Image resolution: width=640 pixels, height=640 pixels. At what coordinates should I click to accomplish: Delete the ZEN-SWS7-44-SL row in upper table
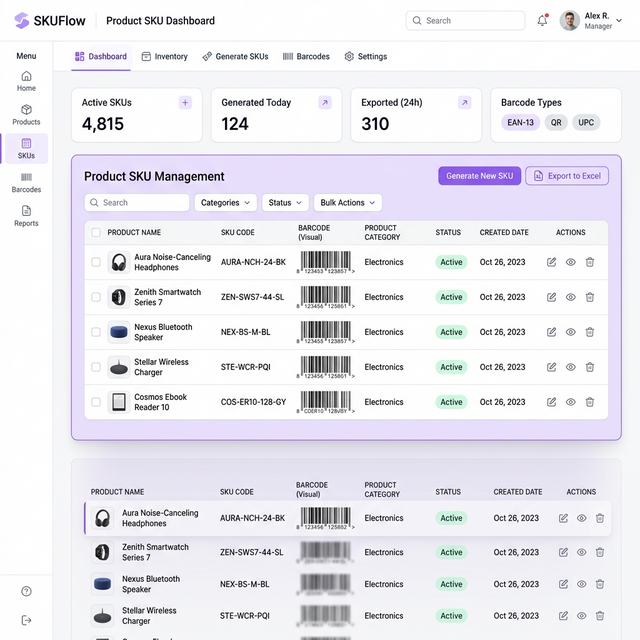590,297
